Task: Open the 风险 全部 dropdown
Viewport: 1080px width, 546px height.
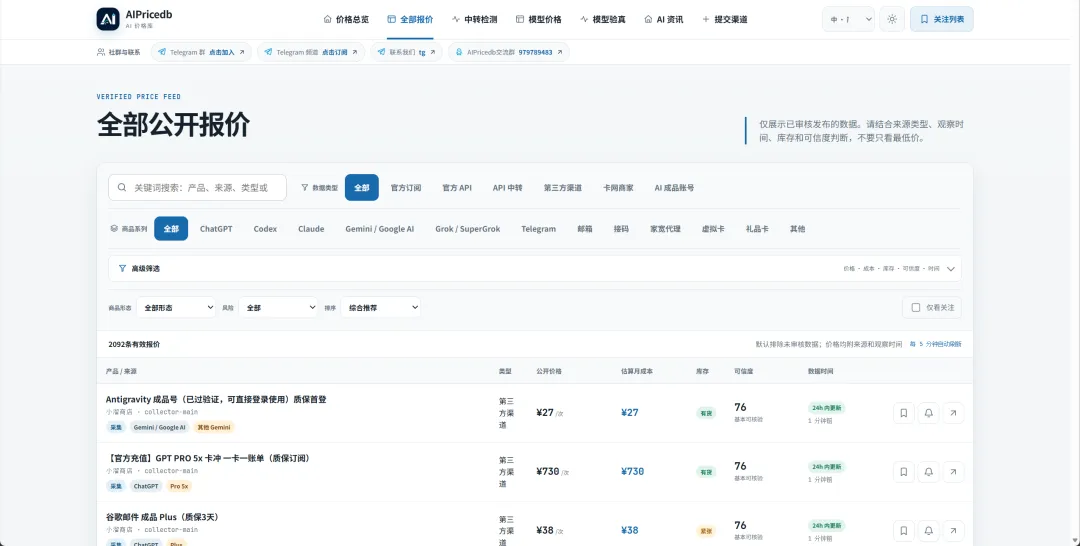Action: tap(278, 308)
